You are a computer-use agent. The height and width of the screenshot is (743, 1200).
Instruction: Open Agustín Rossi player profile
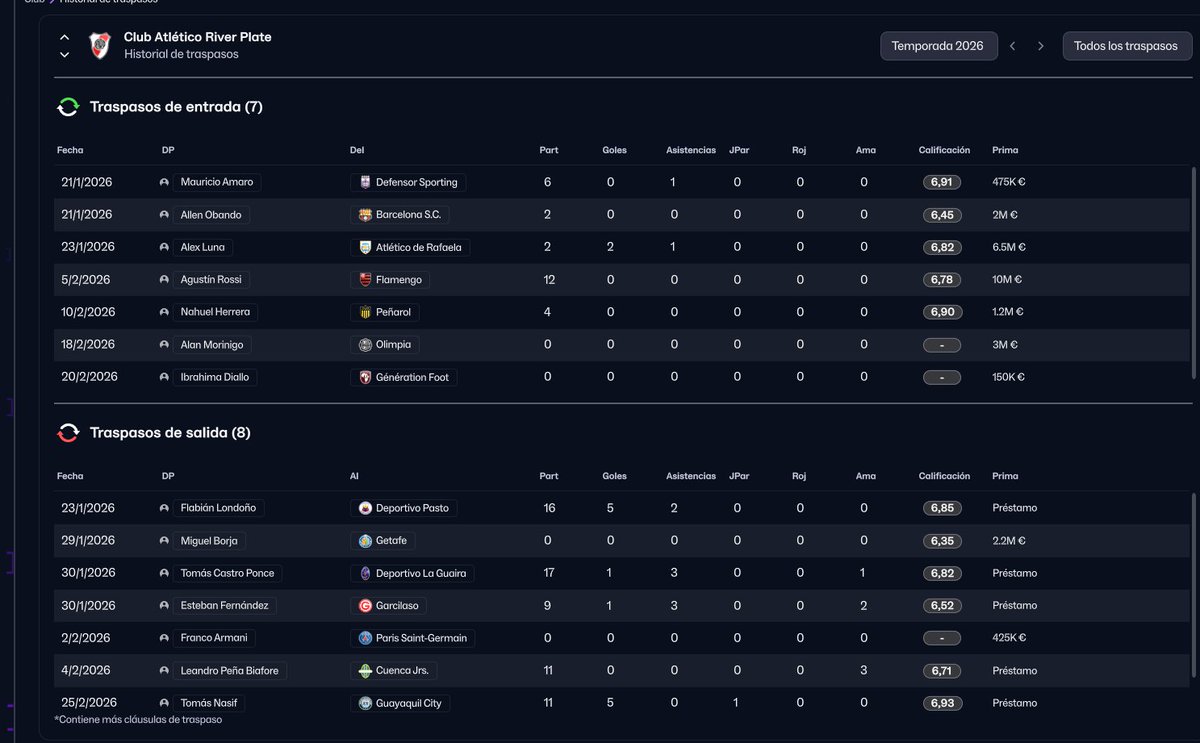coord(211,280)
